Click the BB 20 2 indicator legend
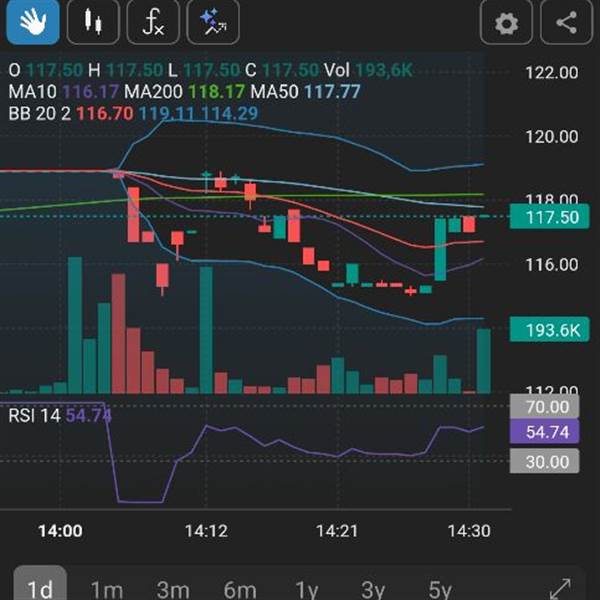 [133, 113]
